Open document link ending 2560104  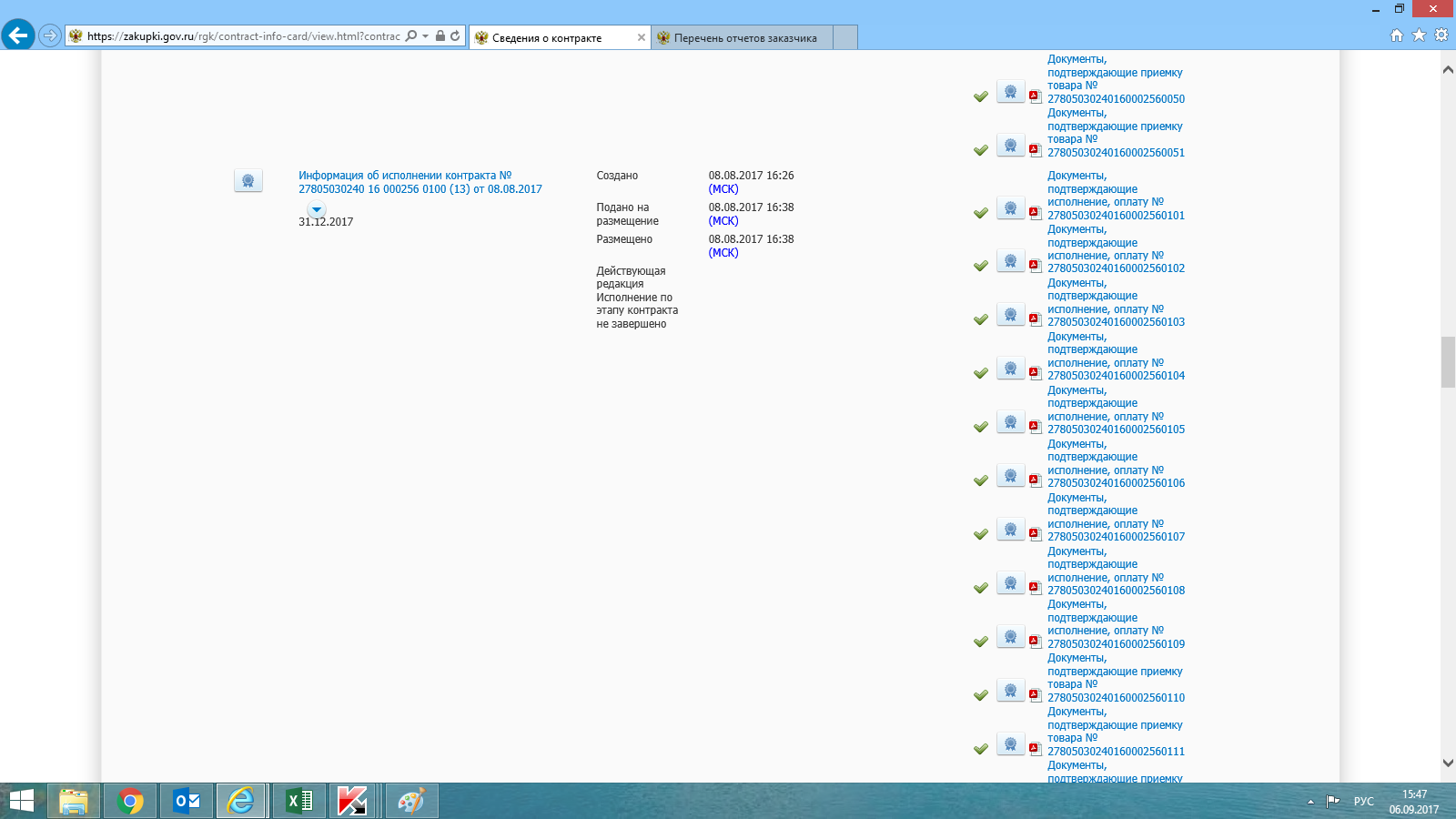click(x=1116, y=356)
